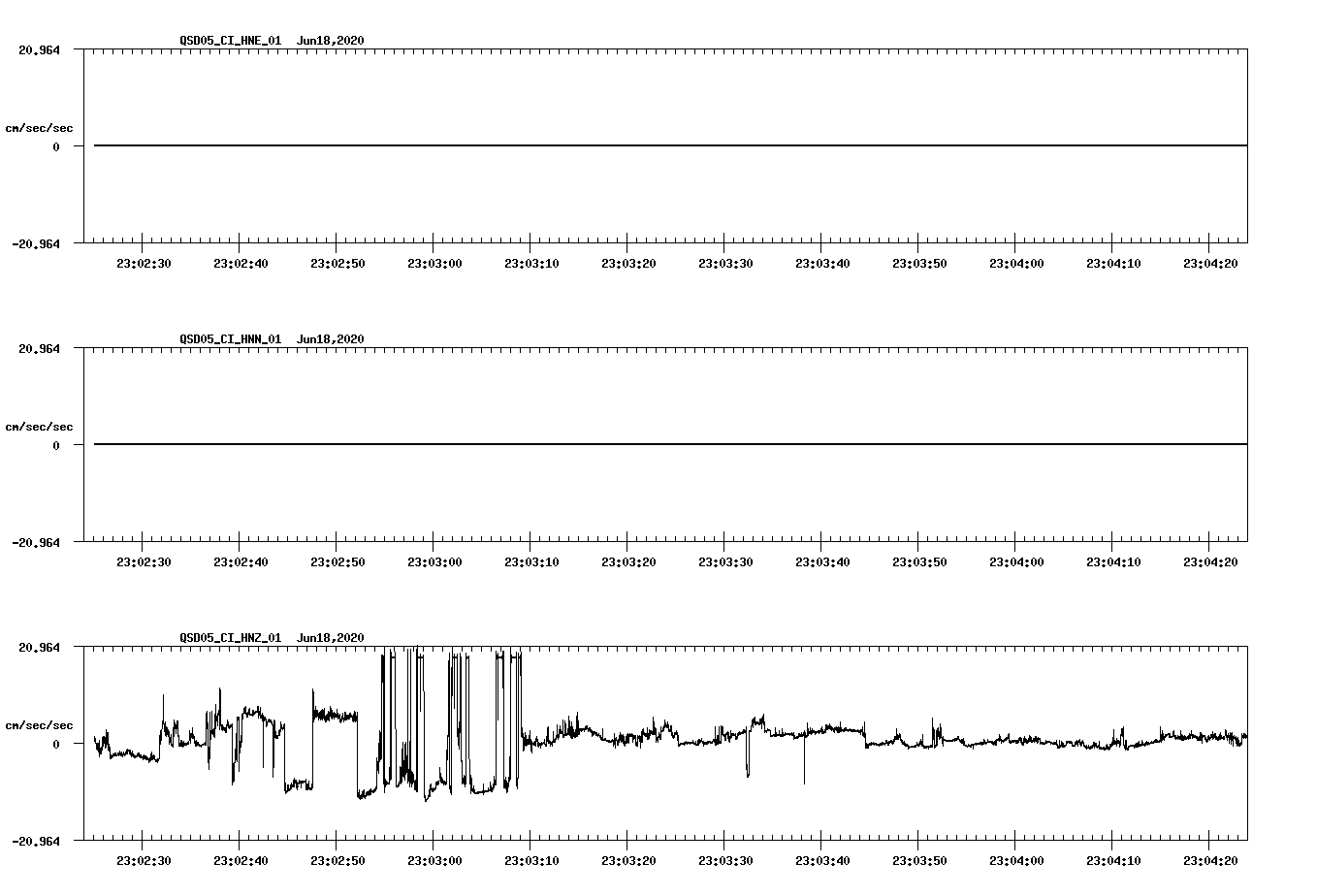Click the QSD05_CI_HNN_01 plot title

coord(231,339)
